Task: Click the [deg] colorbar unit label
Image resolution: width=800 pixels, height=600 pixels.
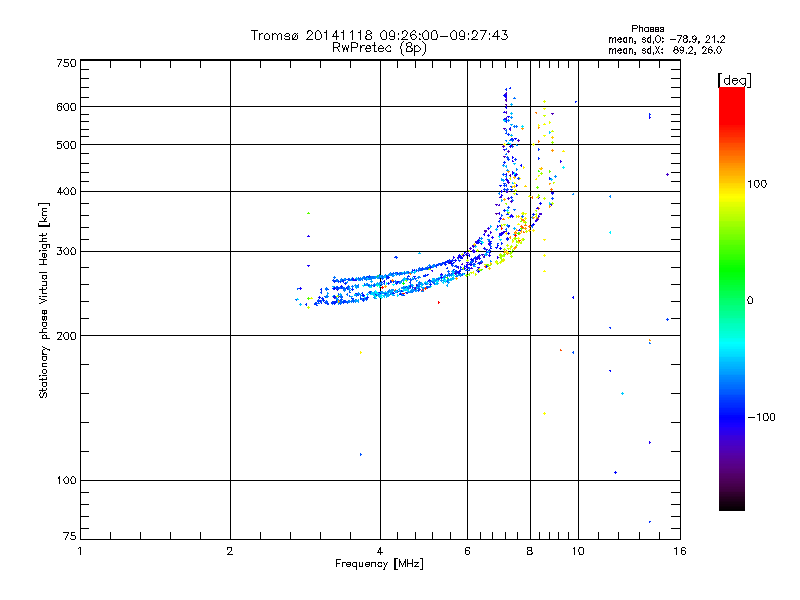Action: pos(734,79)
